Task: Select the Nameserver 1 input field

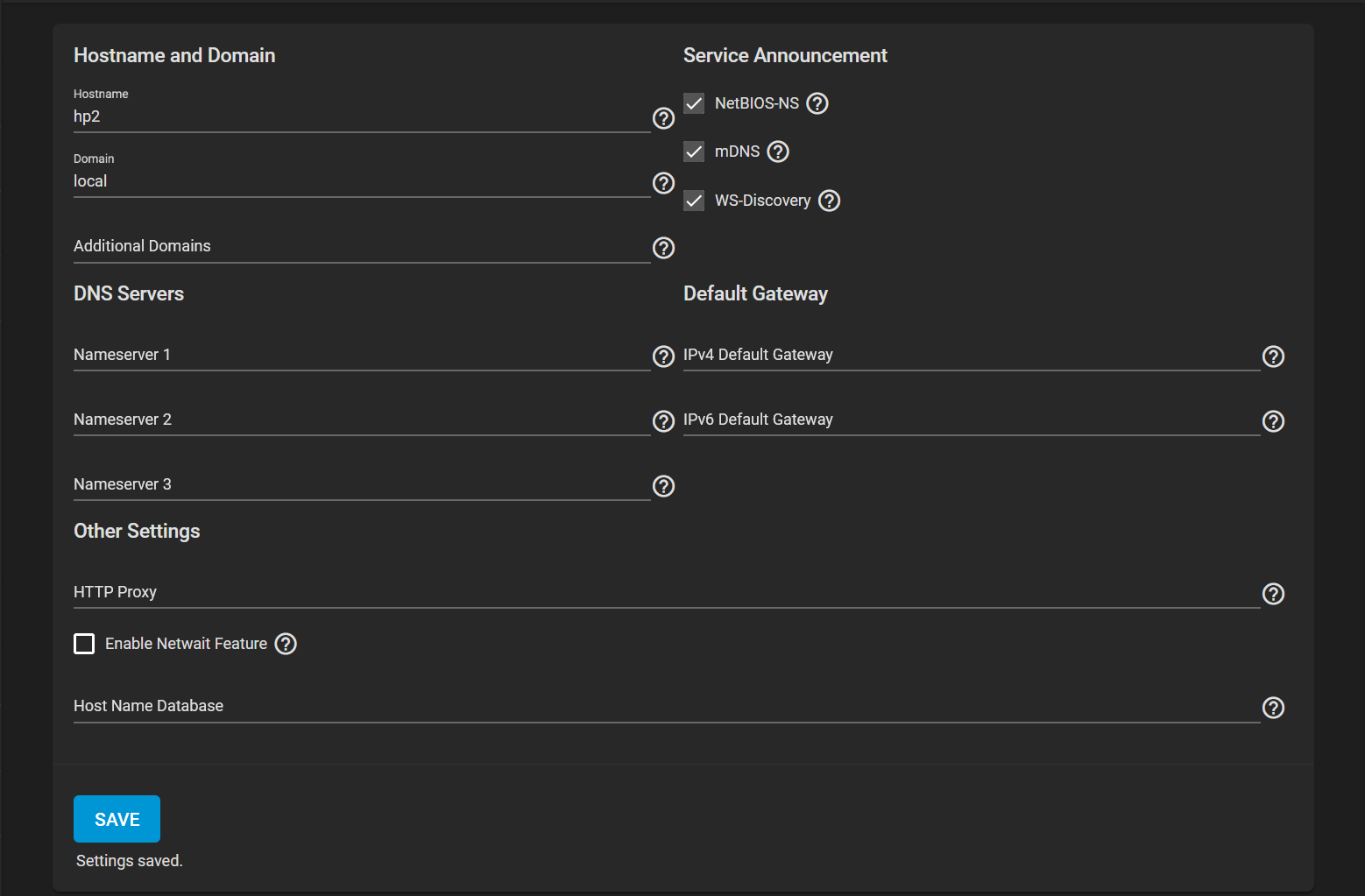Action: click(x=362, y=355)
